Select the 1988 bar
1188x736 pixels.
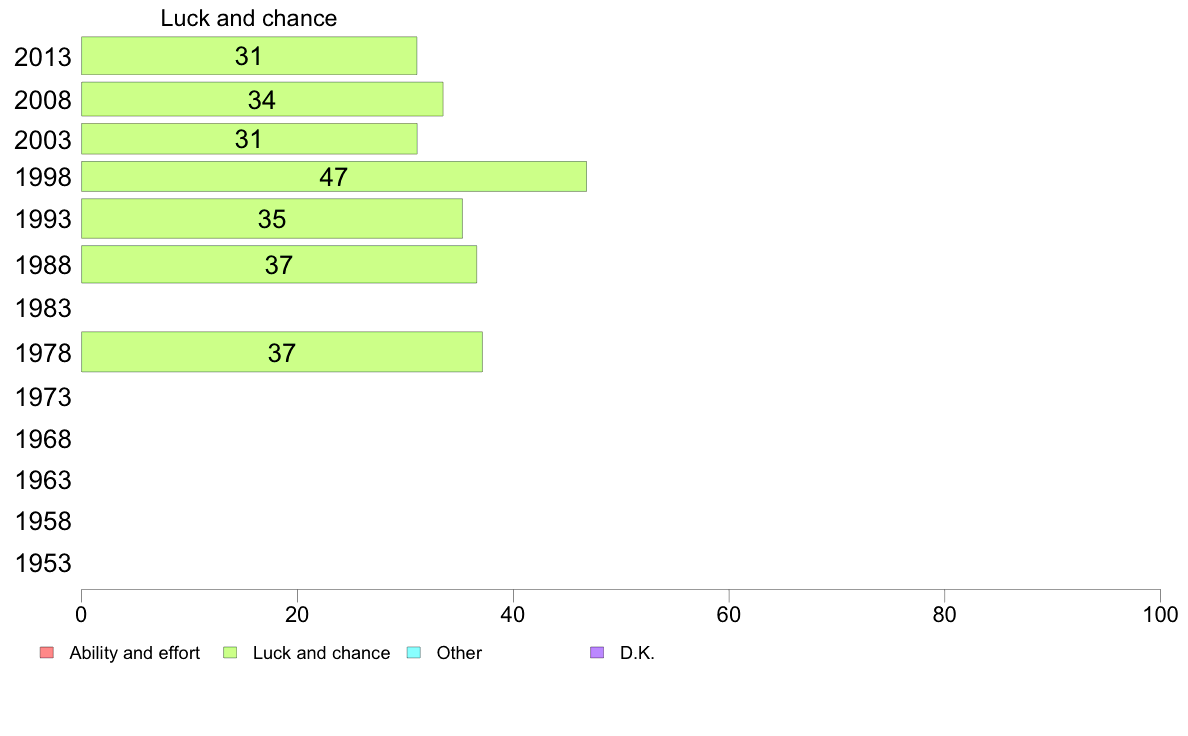click(278, 265)
